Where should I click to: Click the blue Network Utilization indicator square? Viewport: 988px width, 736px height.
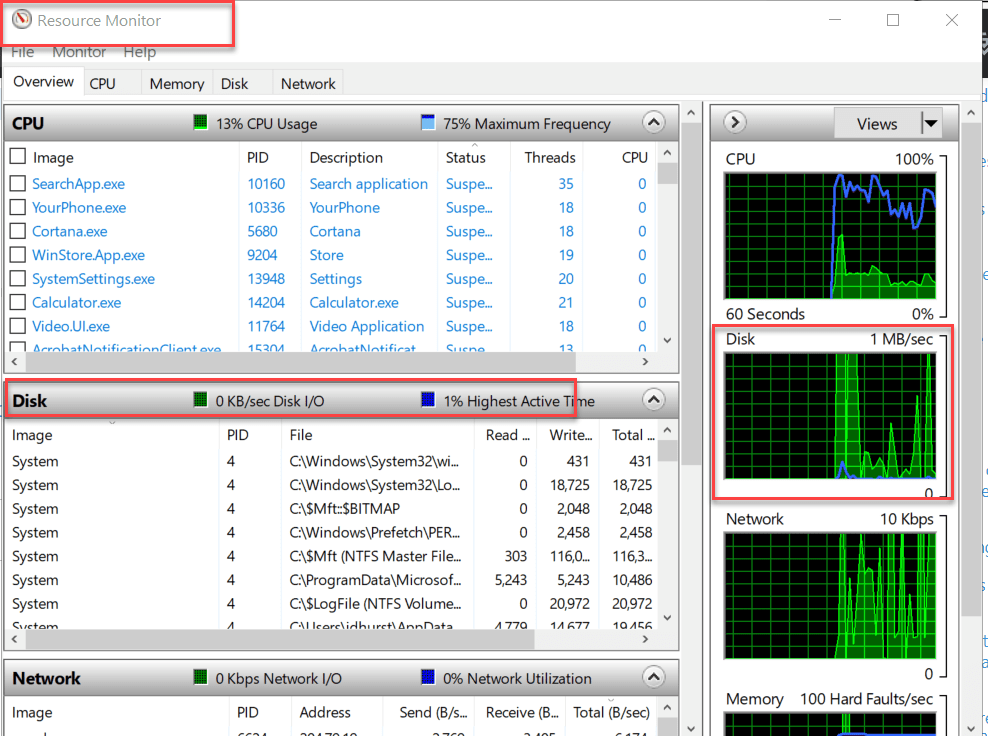[x=428, y=679]
